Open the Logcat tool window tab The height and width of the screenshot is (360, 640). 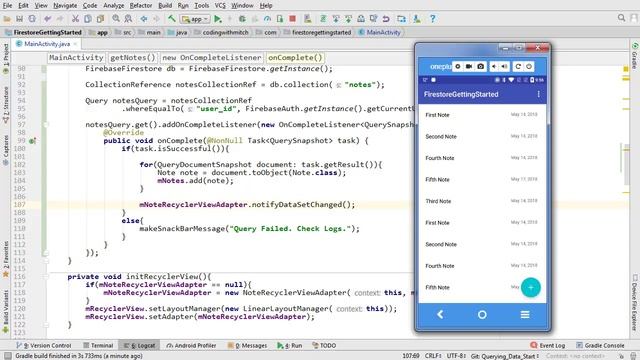[x=140, y=345]
